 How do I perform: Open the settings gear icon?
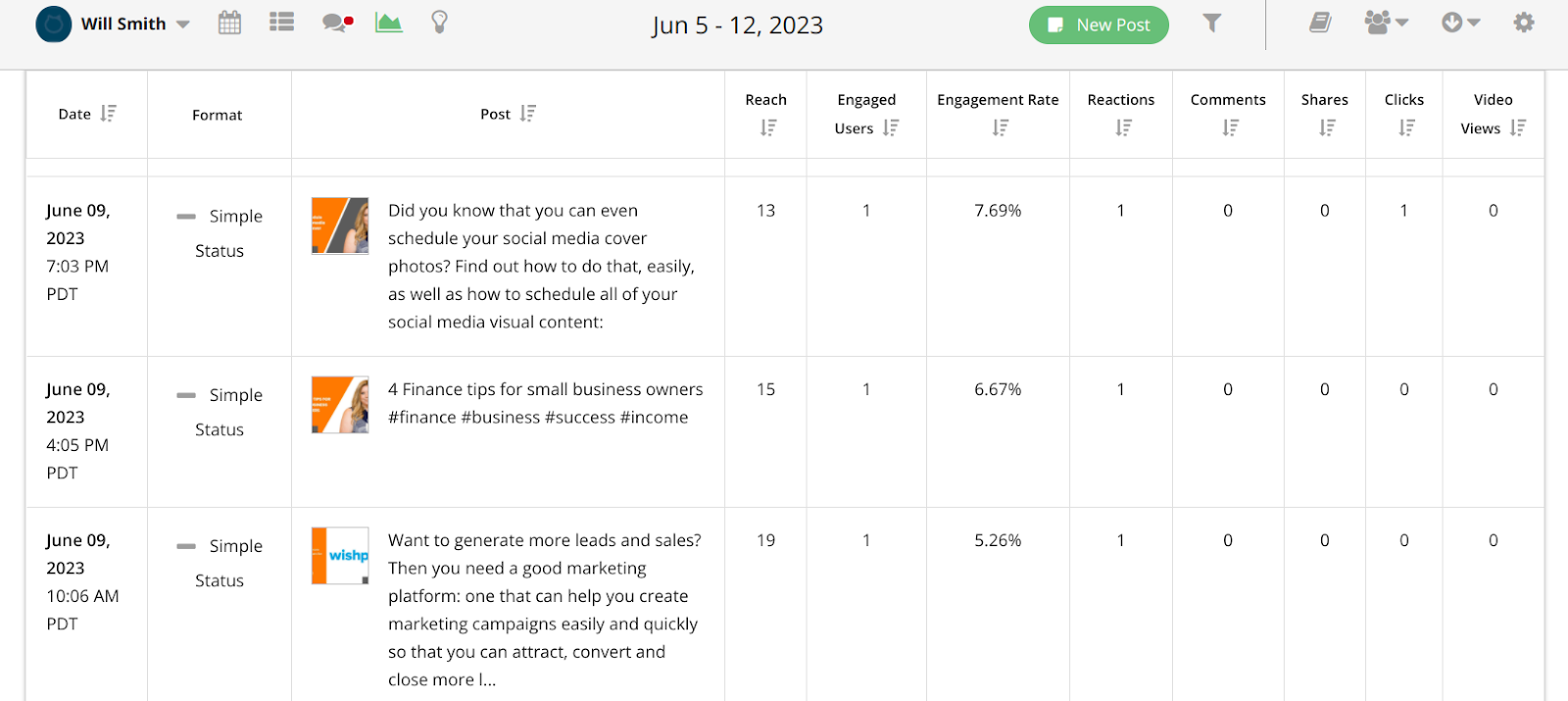point(1523,23)
